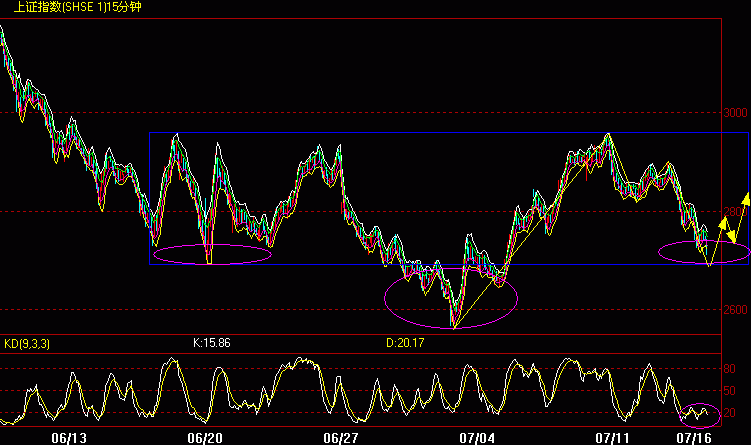This screenshot has width=751, height=445.
Task: Click the 50 level on KD axis
Action: click(x=729, y=391)
